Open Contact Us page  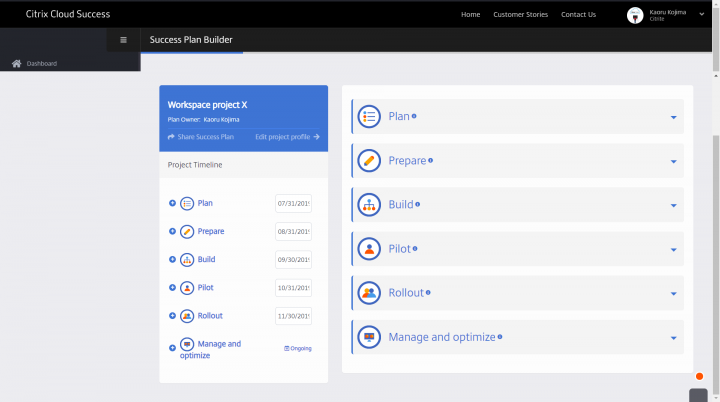point(579,14)
